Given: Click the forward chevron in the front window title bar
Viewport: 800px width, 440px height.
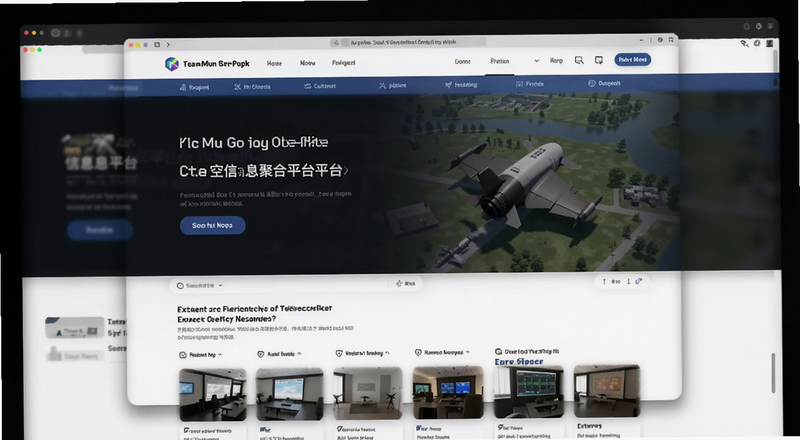Looking at the screenshot, I should pos(168,45).
